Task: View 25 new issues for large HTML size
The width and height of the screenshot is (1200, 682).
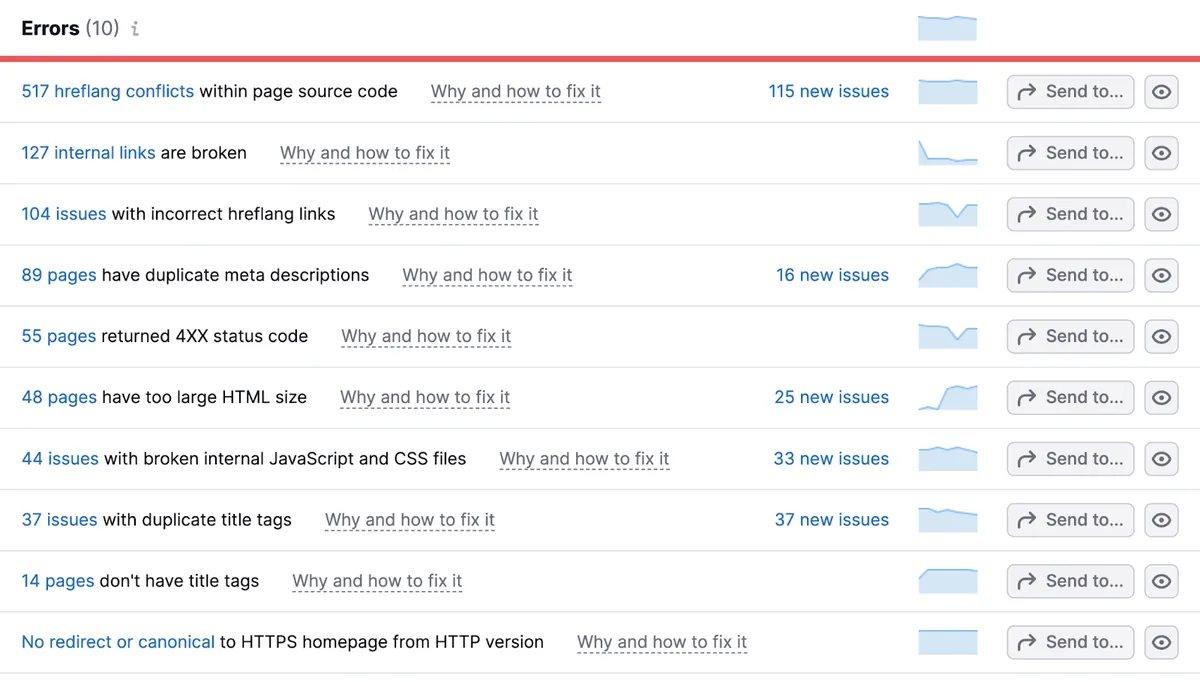Action: click(831, 397)
